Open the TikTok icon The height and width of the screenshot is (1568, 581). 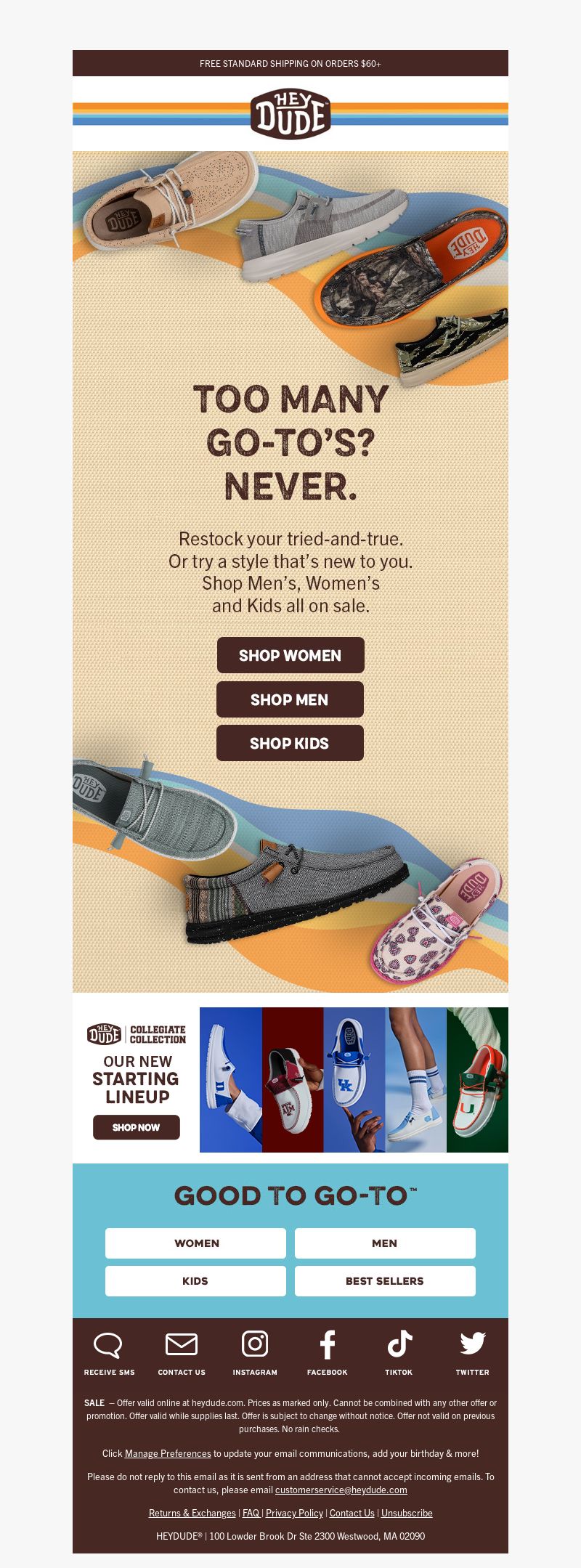tap(399, 1344)
